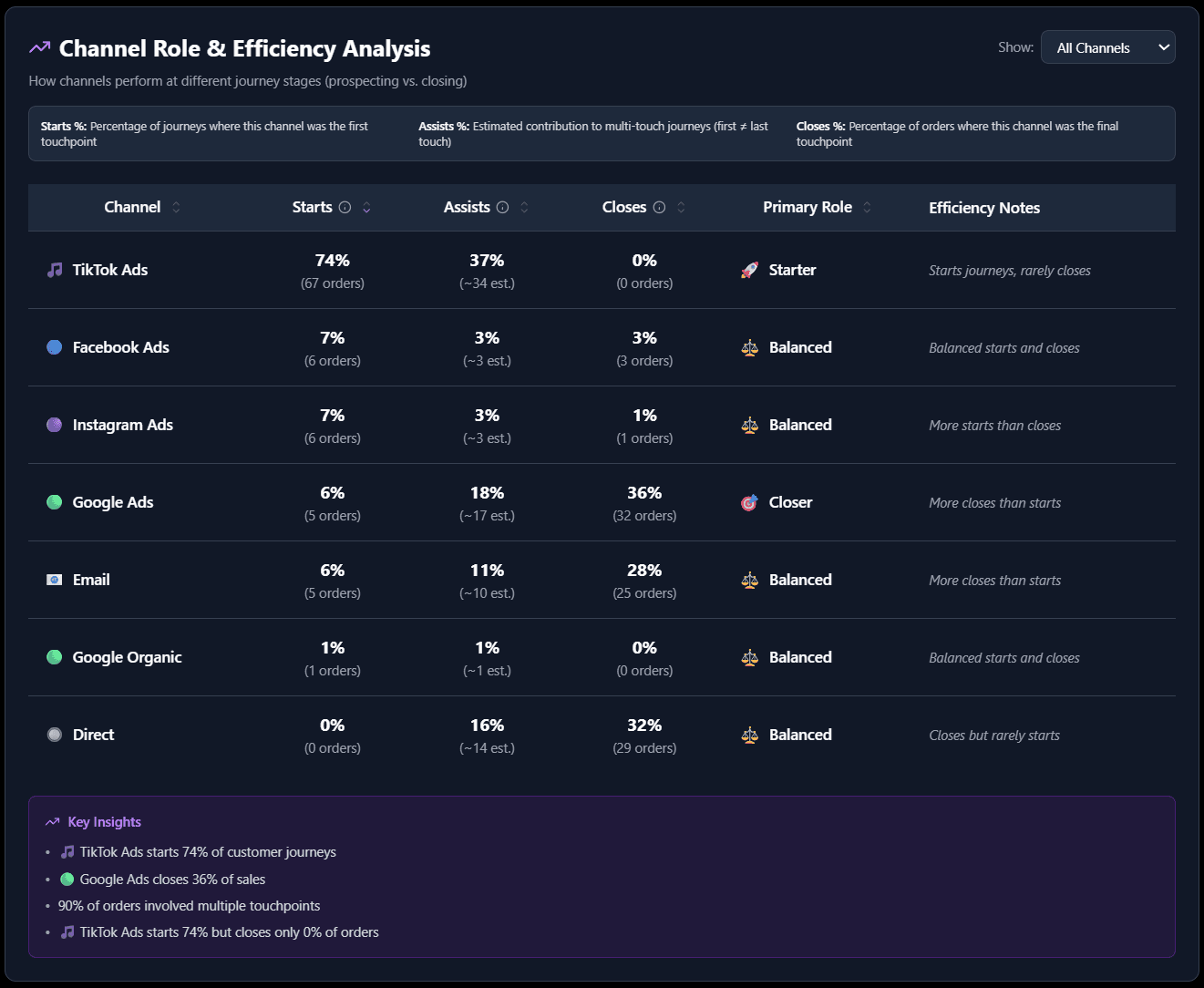Sort the table by Channel name

coord(175,207)
